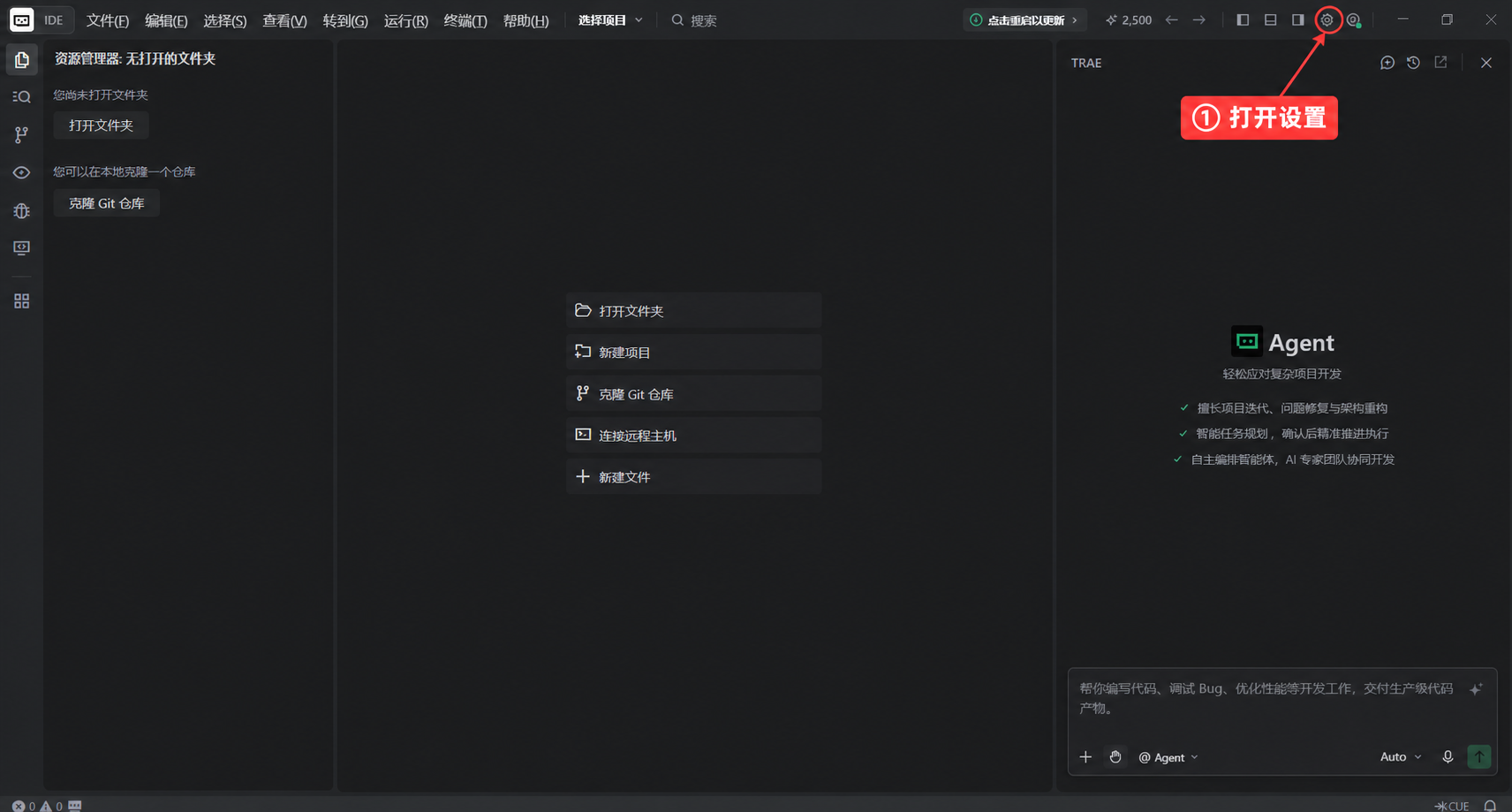Click the CUE indicator in the status bar
The image size is (1512, 812).
coord(1453,805)
